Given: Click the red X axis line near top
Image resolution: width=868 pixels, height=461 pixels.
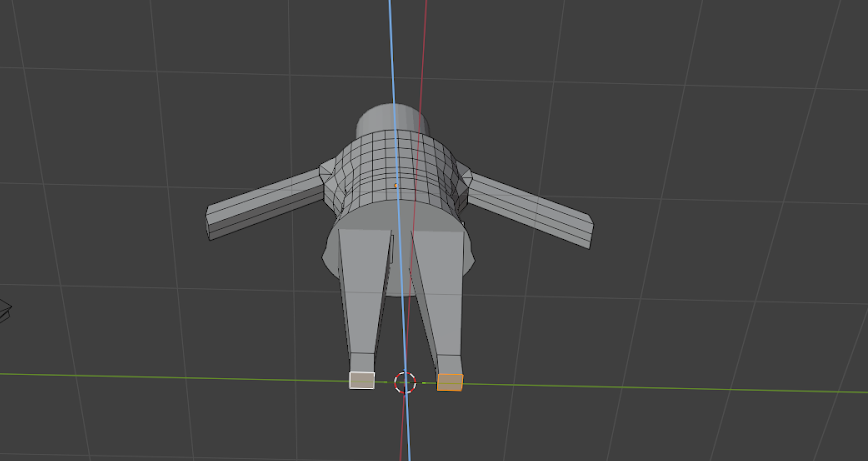Looking at the screenshot, I should click(425, 40).
